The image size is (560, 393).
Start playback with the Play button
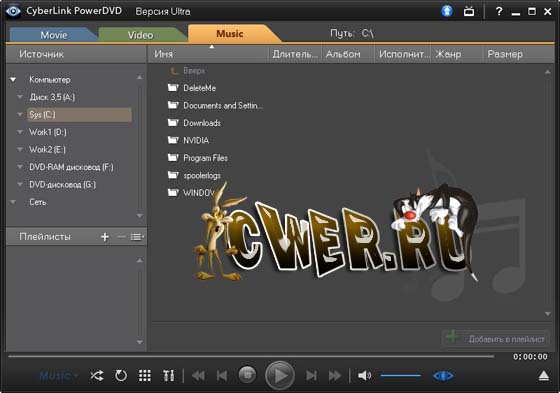(280, 375)
